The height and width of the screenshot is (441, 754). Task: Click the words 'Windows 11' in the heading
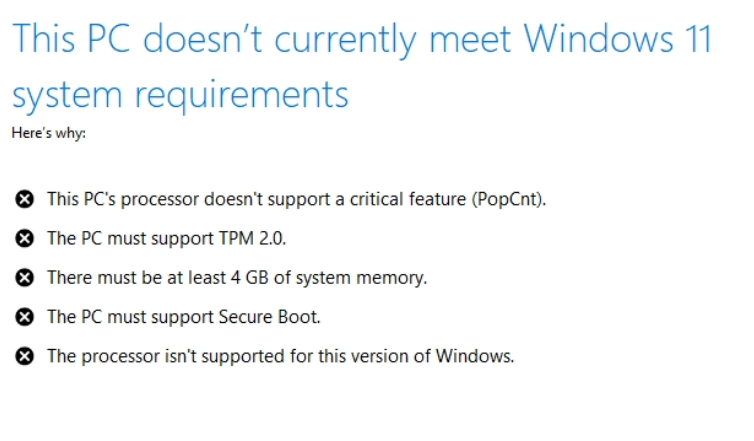click(x=618, y=40)
